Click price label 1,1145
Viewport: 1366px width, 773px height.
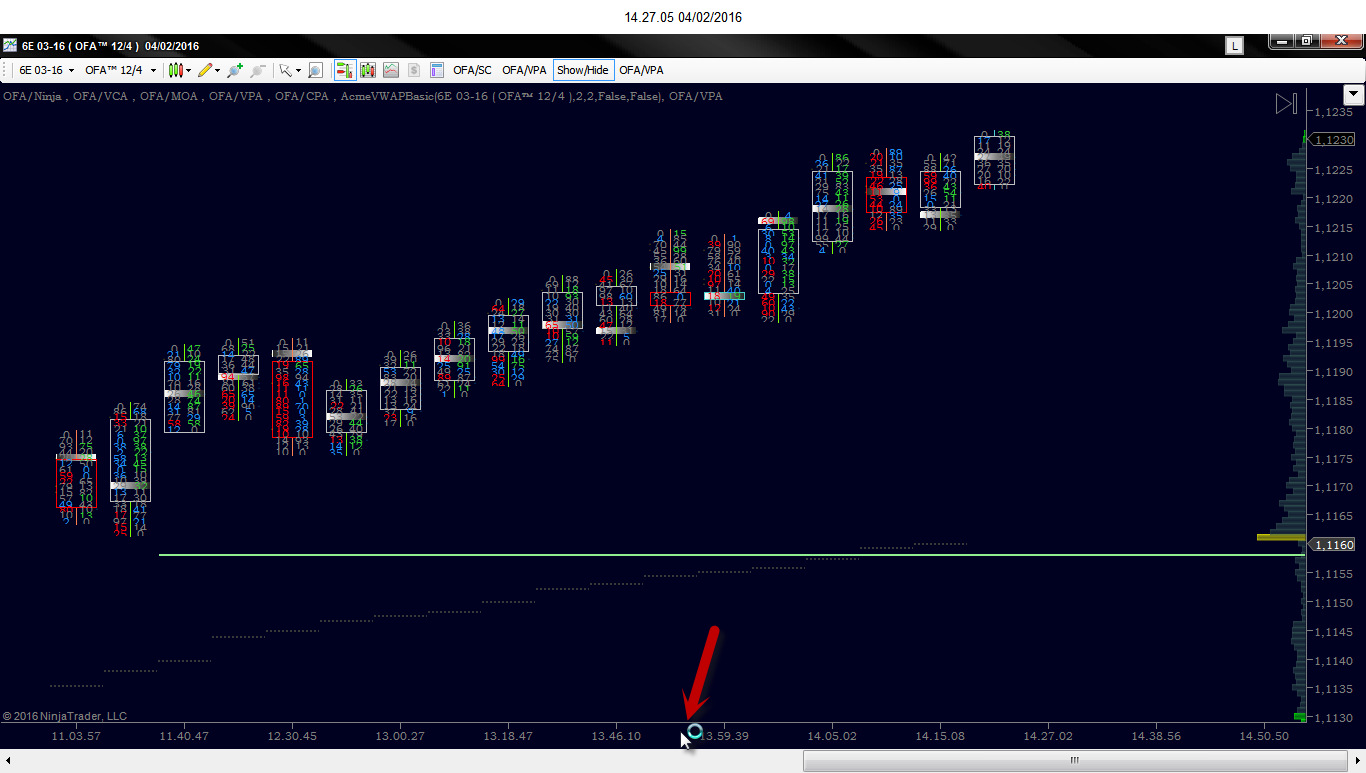click(x=1334, y=632)
